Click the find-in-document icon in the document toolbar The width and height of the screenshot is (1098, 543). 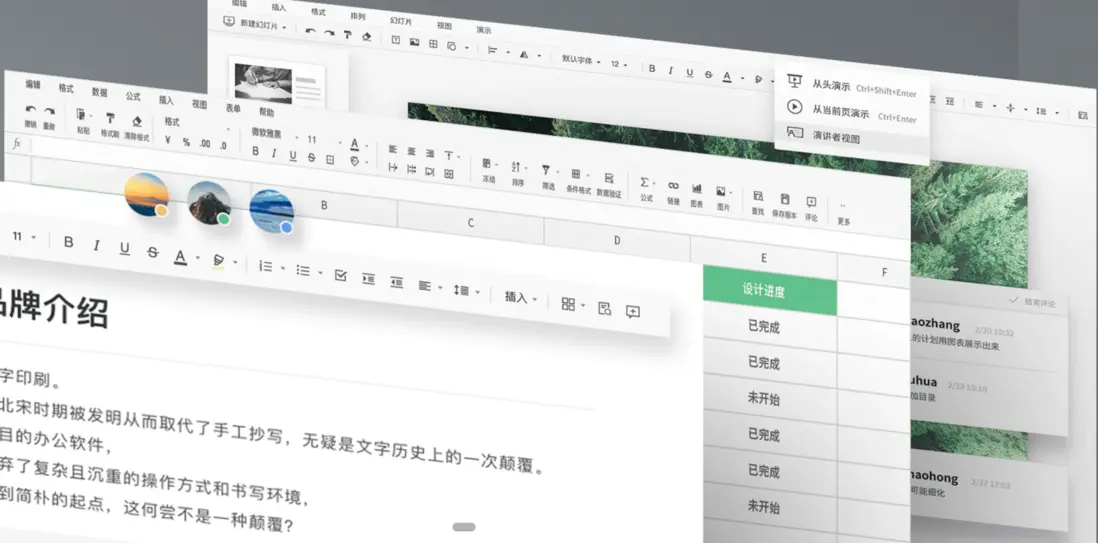604,308
